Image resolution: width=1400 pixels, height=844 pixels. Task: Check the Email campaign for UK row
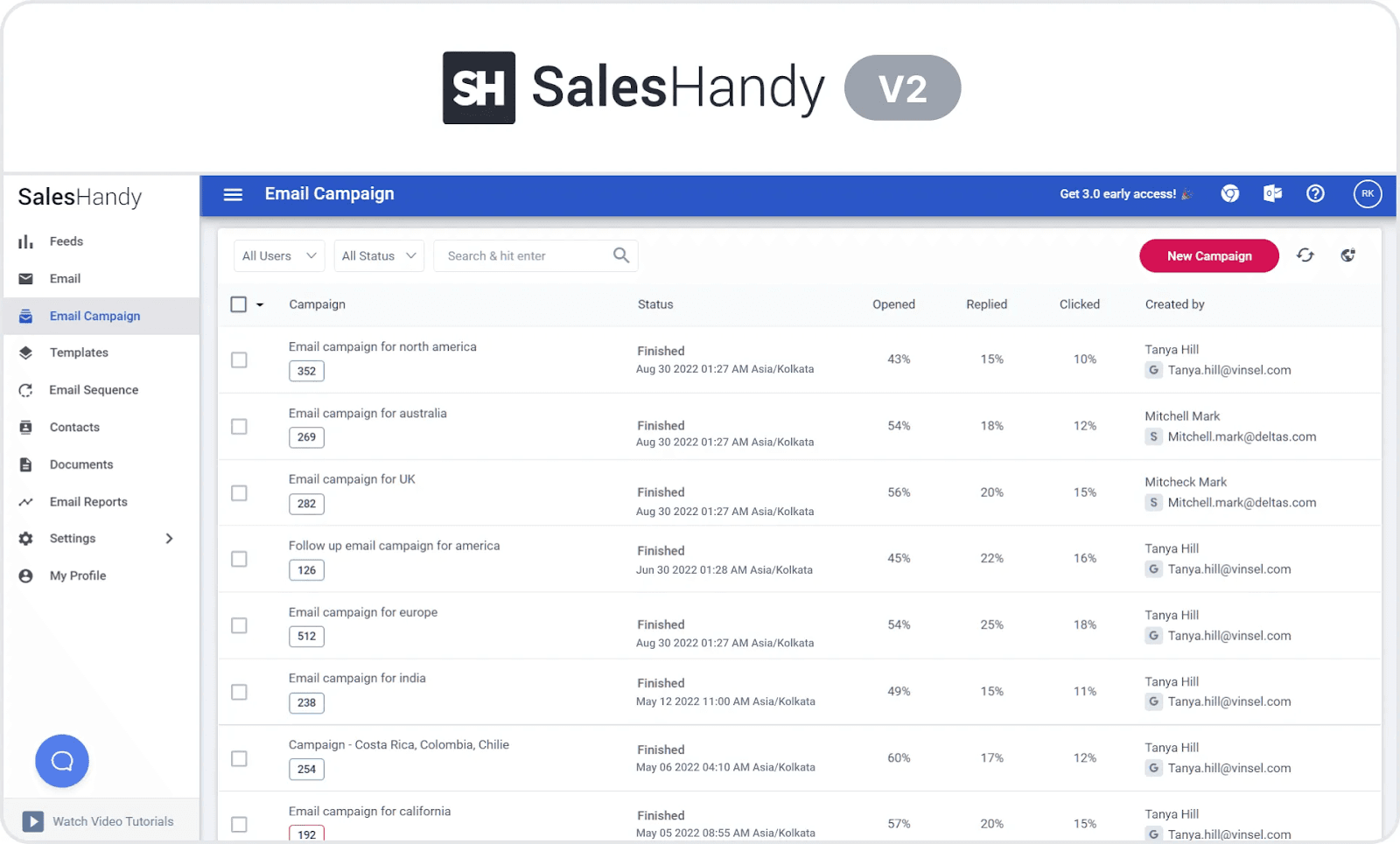tap(239, 492)
